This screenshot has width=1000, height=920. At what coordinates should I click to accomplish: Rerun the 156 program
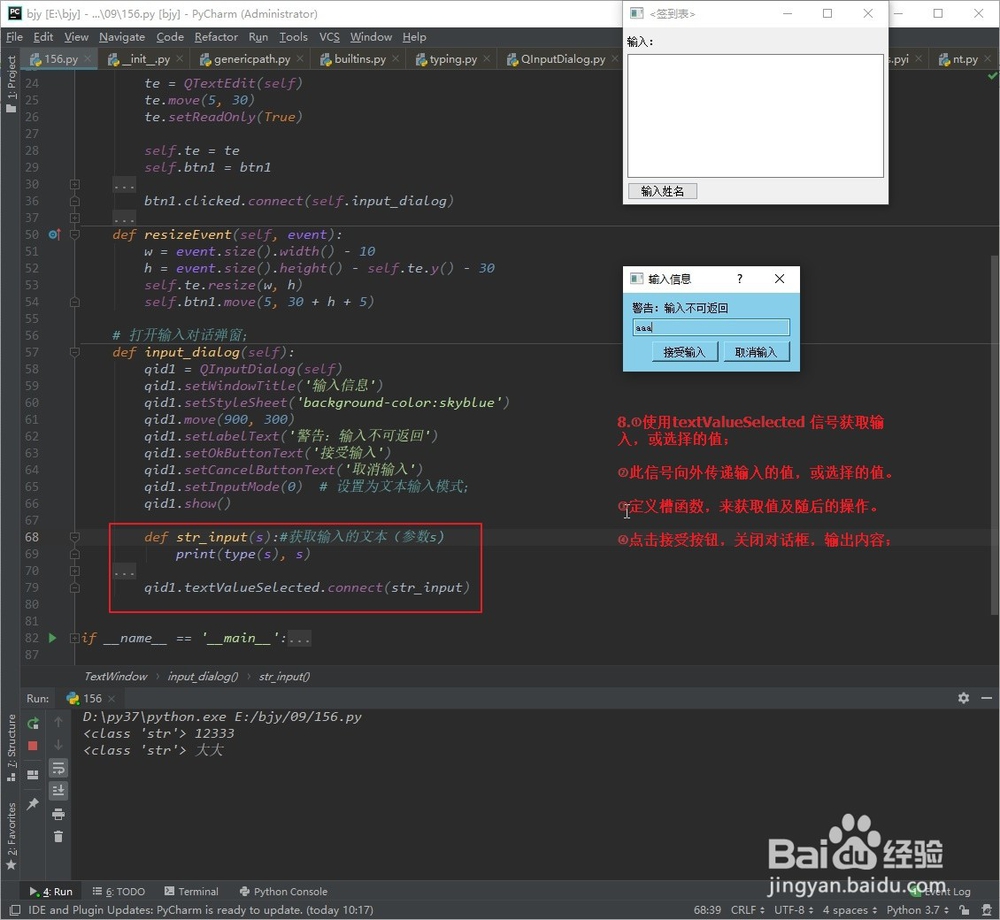pos(33,723)
